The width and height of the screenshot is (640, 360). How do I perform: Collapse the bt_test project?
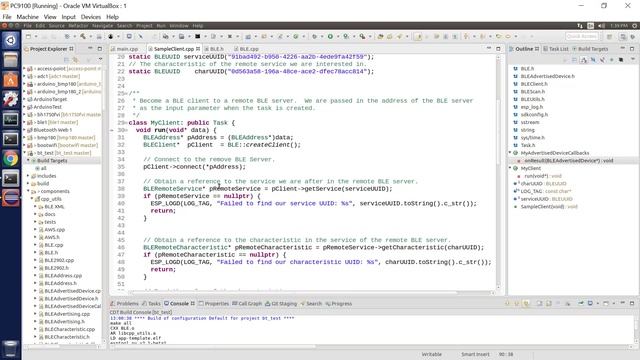pos(24,153)
